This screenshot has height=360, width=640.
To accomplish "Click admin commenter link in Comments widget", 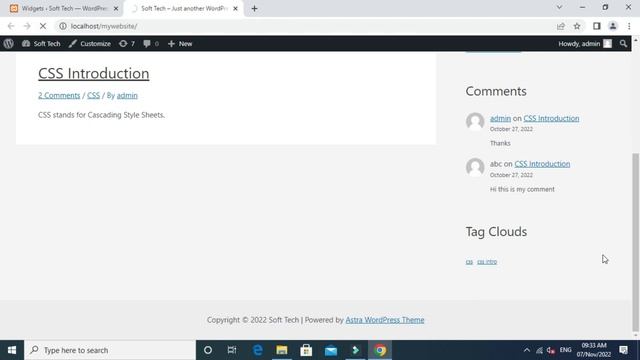I will [x=500, y=118].
